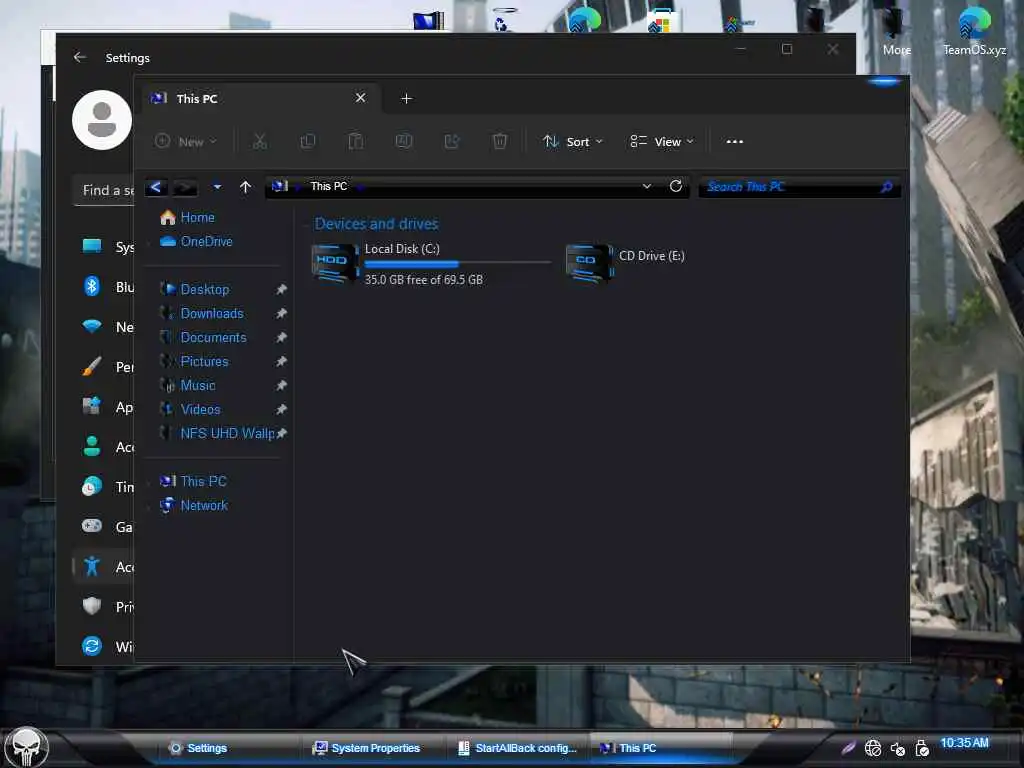Open the View dropdown menu
Image resolution: width=1024 pixels, height=768 pixels.
(662, 142)
